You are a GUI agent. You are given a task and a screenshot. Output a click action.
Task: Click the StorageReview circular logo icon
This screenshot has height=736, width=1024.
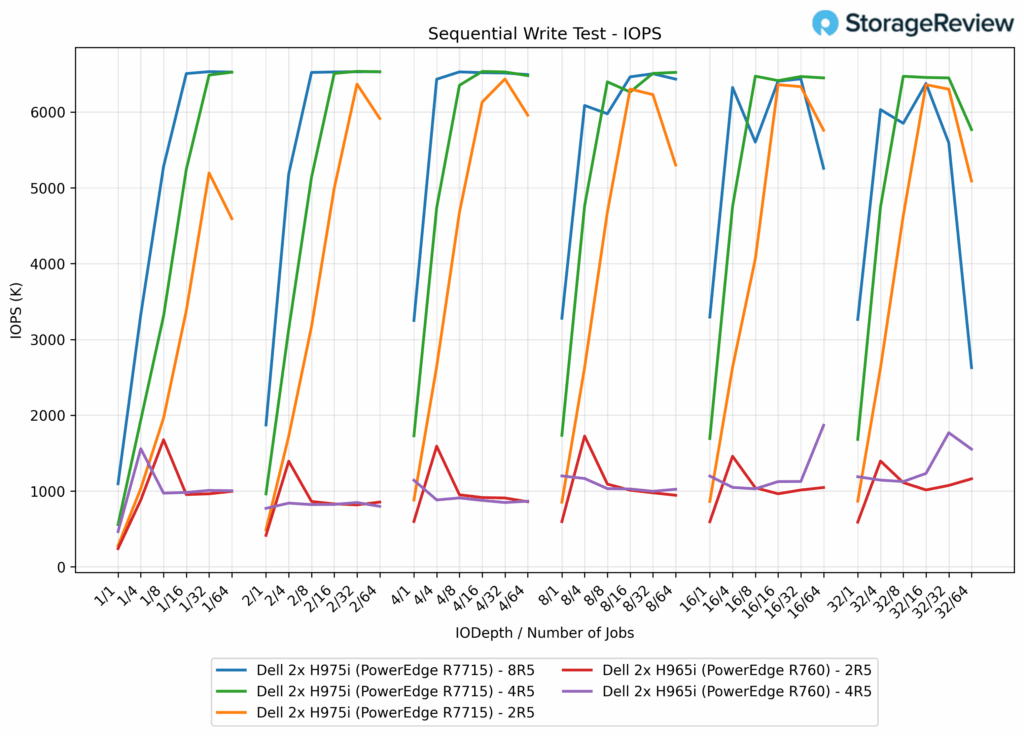coord(826,23)
